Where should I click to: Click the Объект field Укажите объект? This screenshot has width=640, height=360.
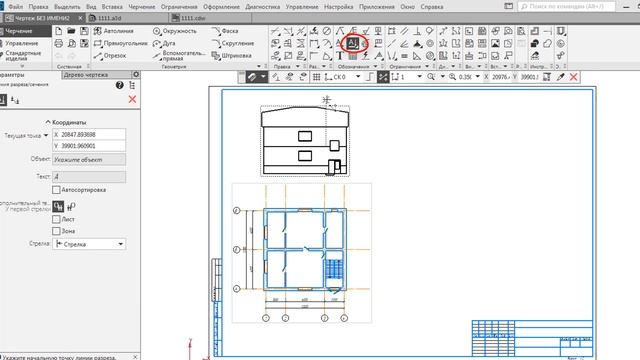point(89,160)
